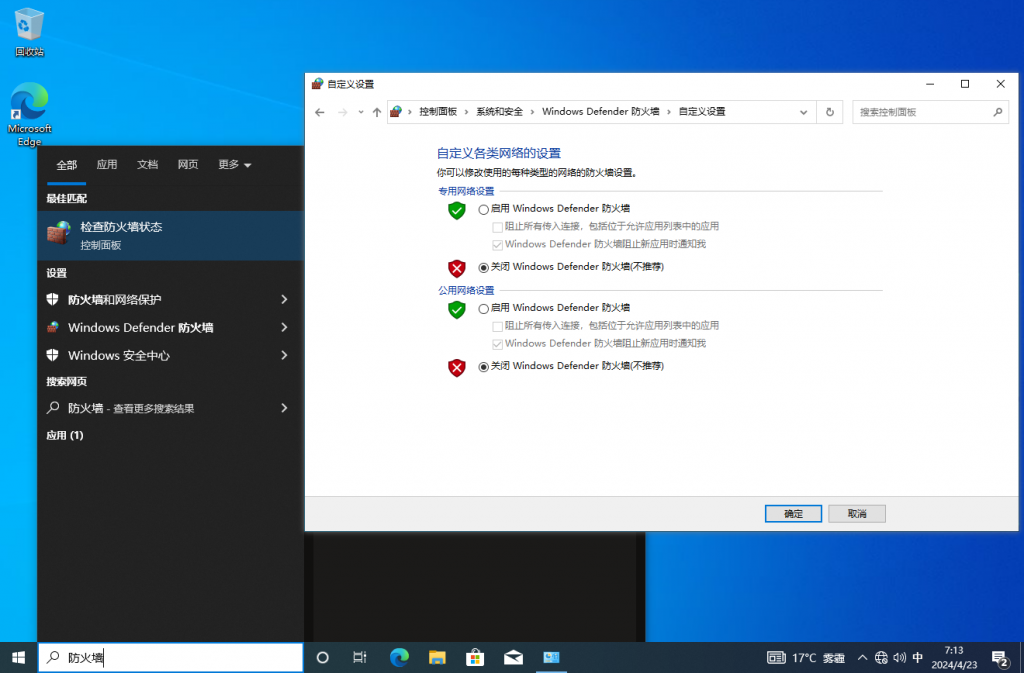Enable Windows Defender firewall for public network
The image size is (1024, 673).
(484, 308)
